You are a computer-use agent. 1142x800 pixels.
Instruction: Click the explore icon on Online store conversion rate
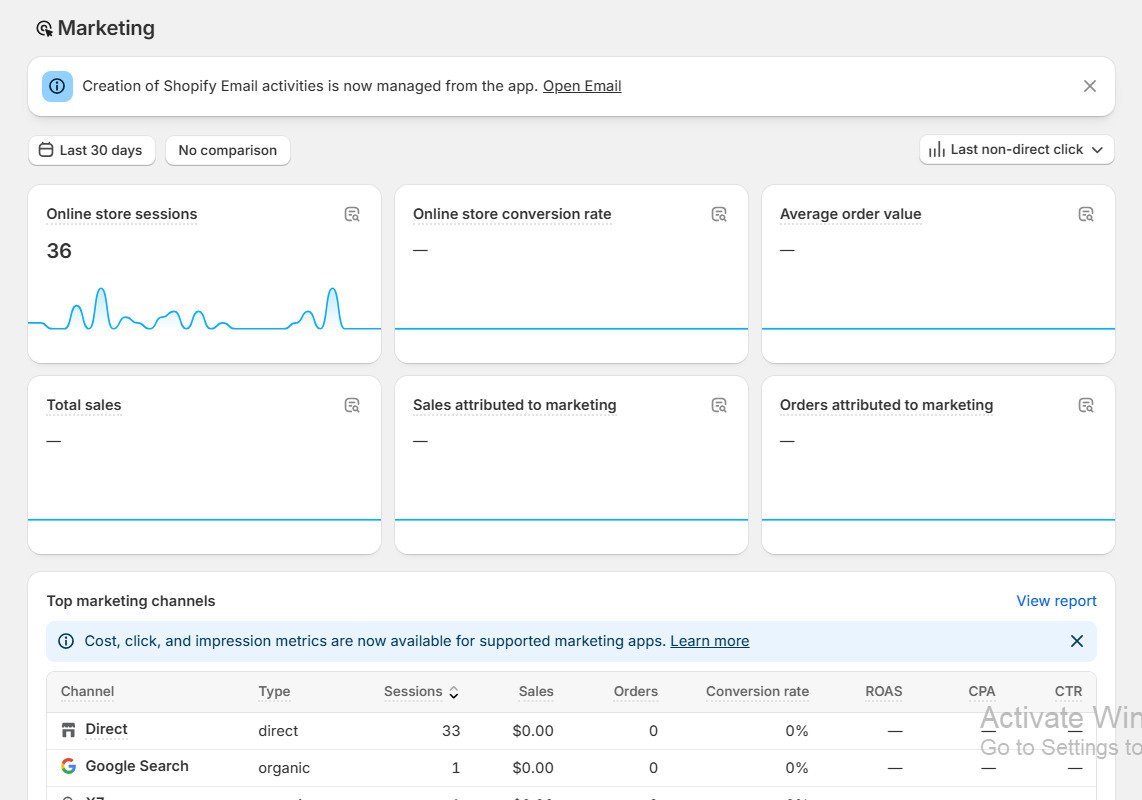(x=719, y=214)
